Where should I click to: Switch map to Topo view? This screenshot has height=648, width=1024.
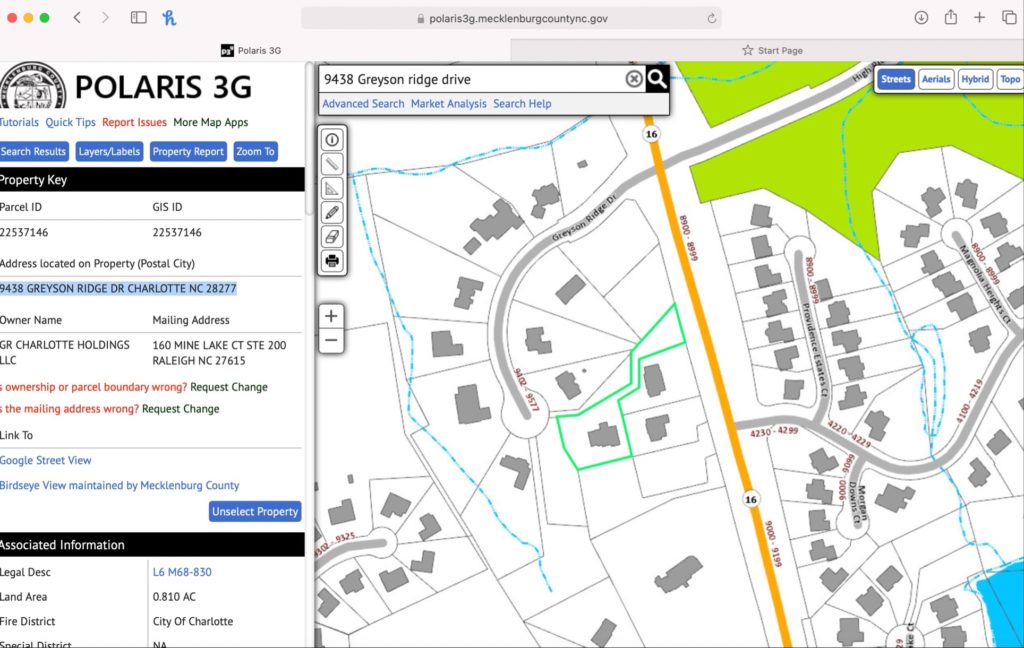[1010, 79]
